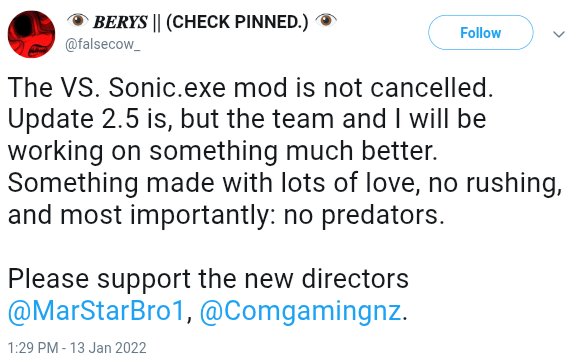Open the @Comgamingnz mention

pyautogui.click(x=300, y=312)
